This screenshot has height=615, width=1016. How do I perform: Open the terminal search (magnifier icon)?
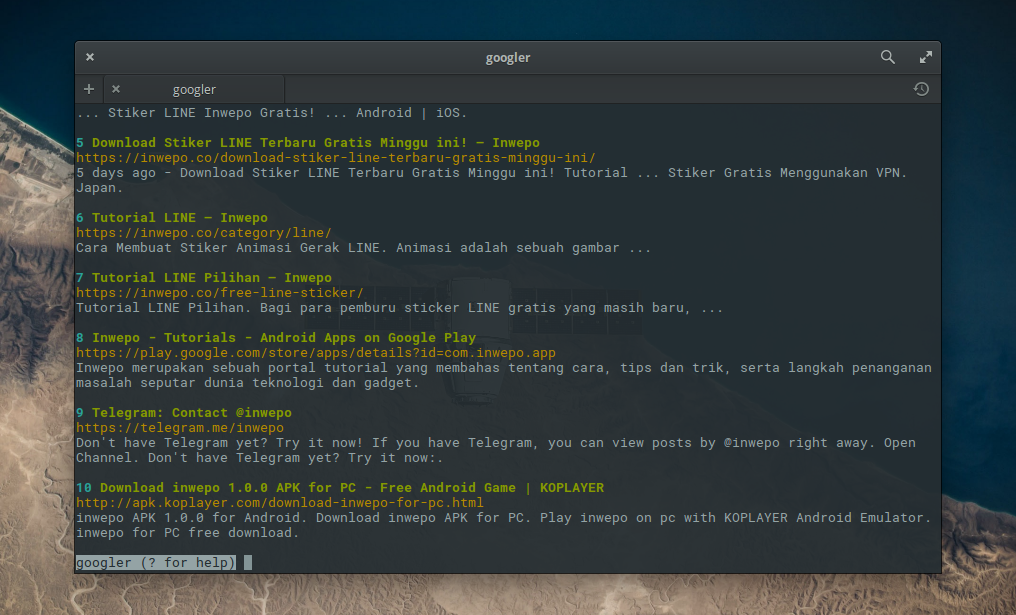point(888,57)
